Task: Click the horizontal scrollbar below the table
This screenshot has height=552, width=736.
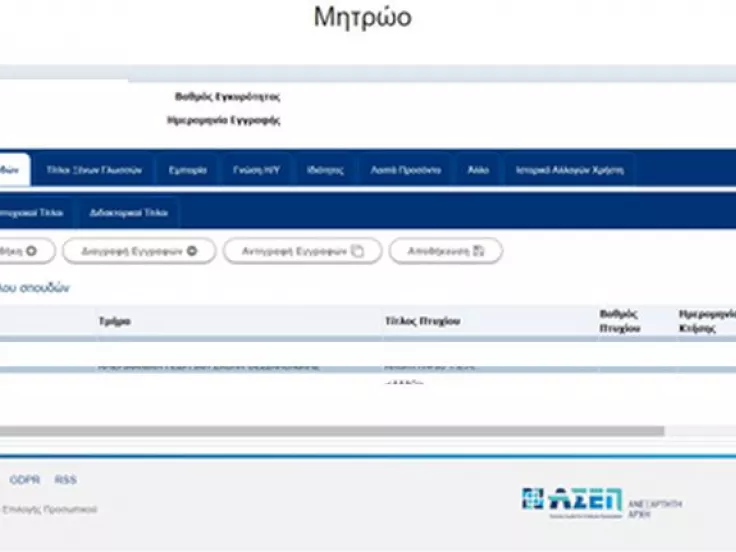Action: click(x=330, y=432)
